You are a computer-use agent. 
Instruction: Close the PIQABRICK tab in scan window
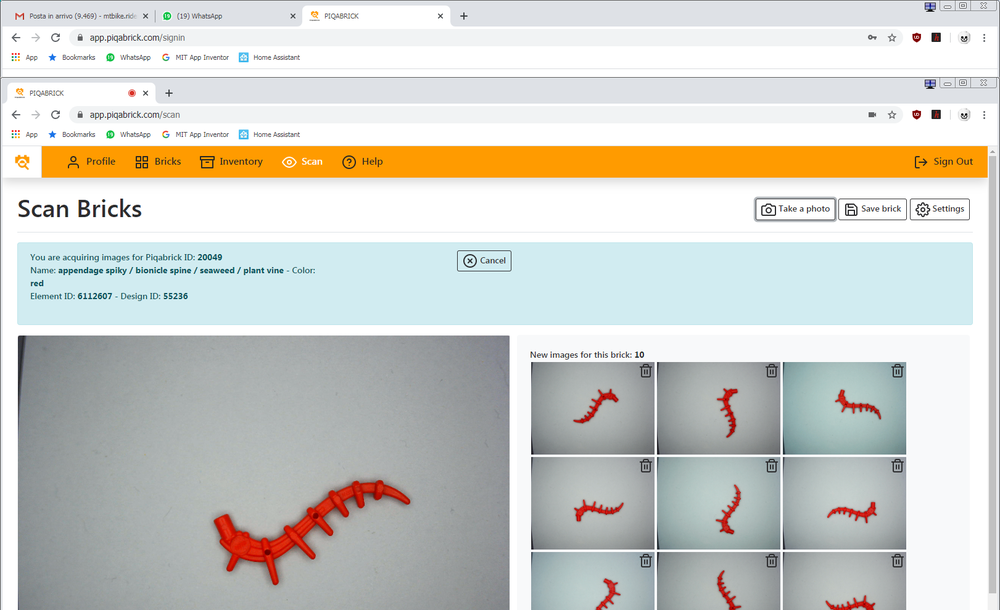click(x=145, y=93)
